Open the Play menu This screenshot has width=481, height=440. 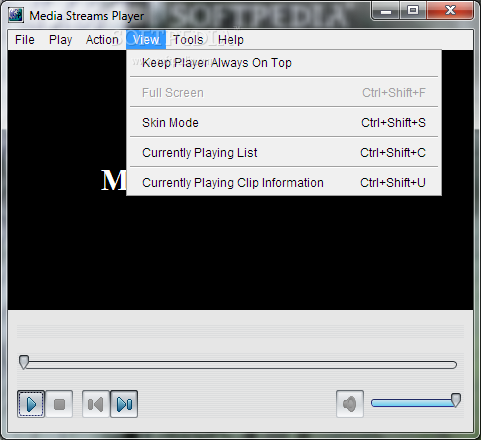[60, 40]
